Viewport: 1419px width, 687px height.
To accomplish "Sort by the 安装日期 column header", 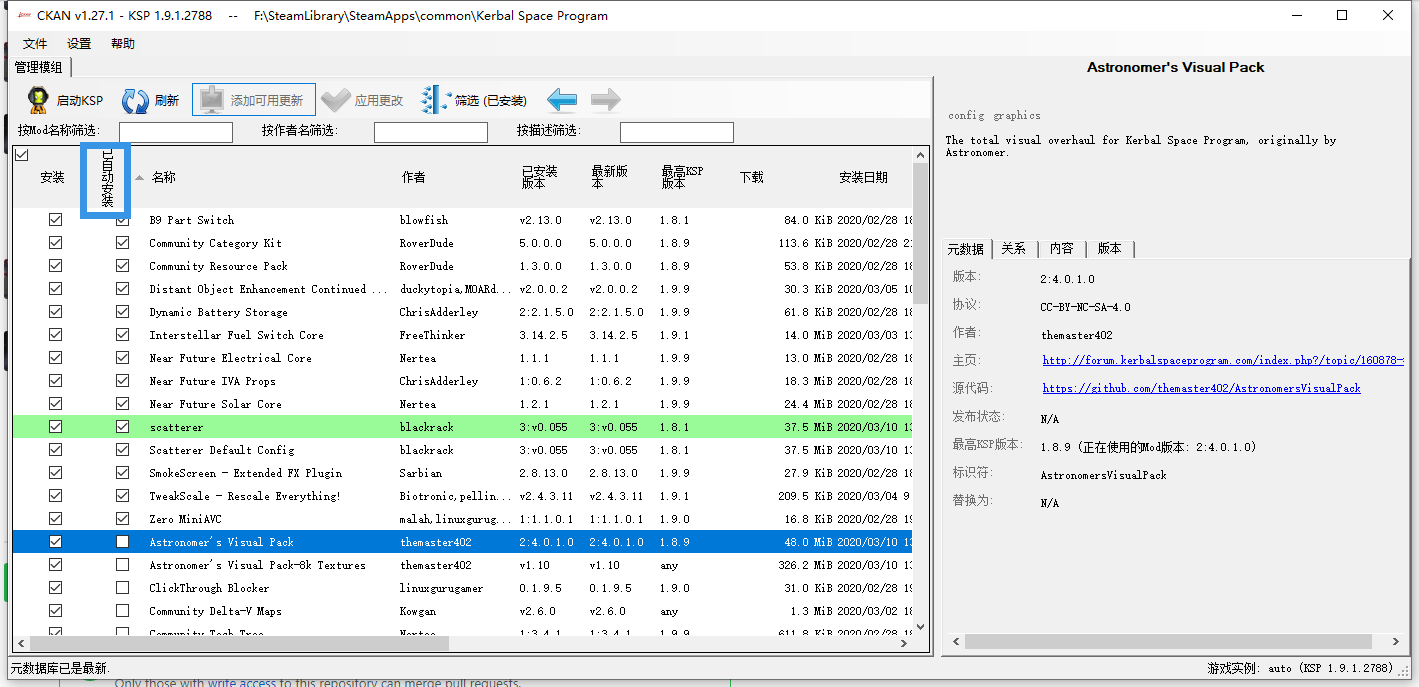I will (x=863, y=177).
